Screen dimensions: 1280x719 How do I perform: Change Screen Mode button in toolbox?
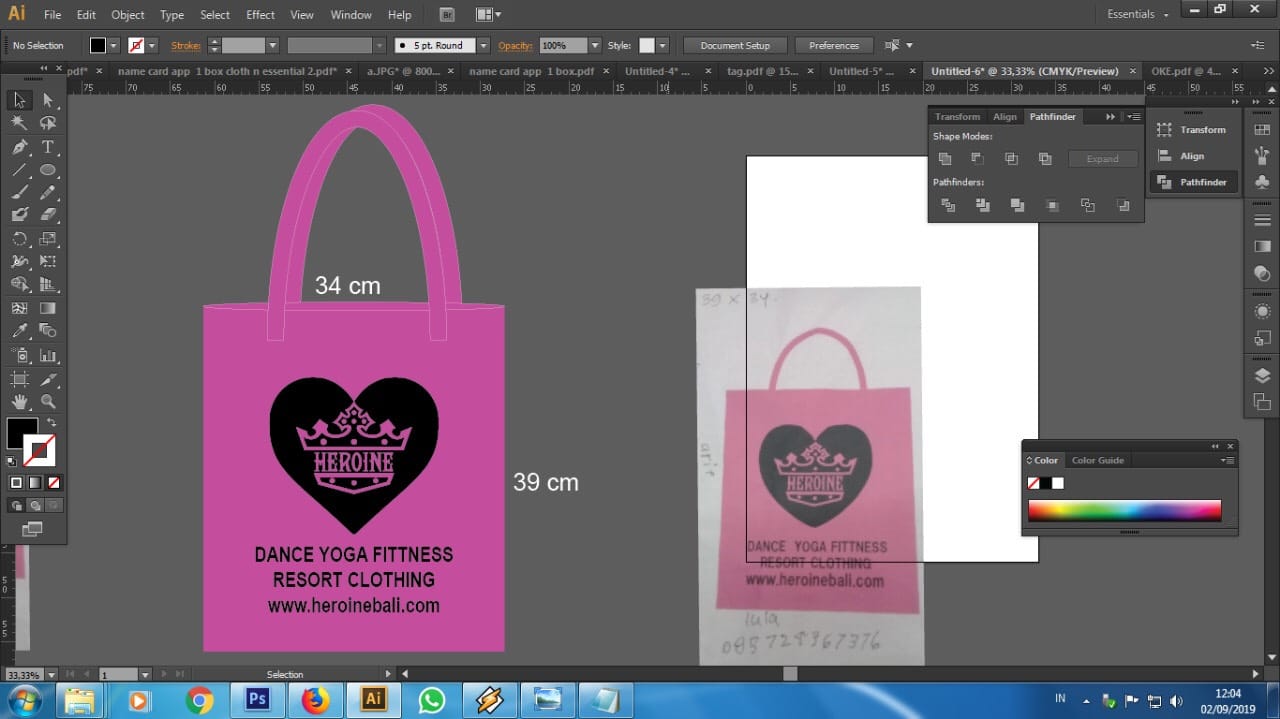click(x=33, y=528)
